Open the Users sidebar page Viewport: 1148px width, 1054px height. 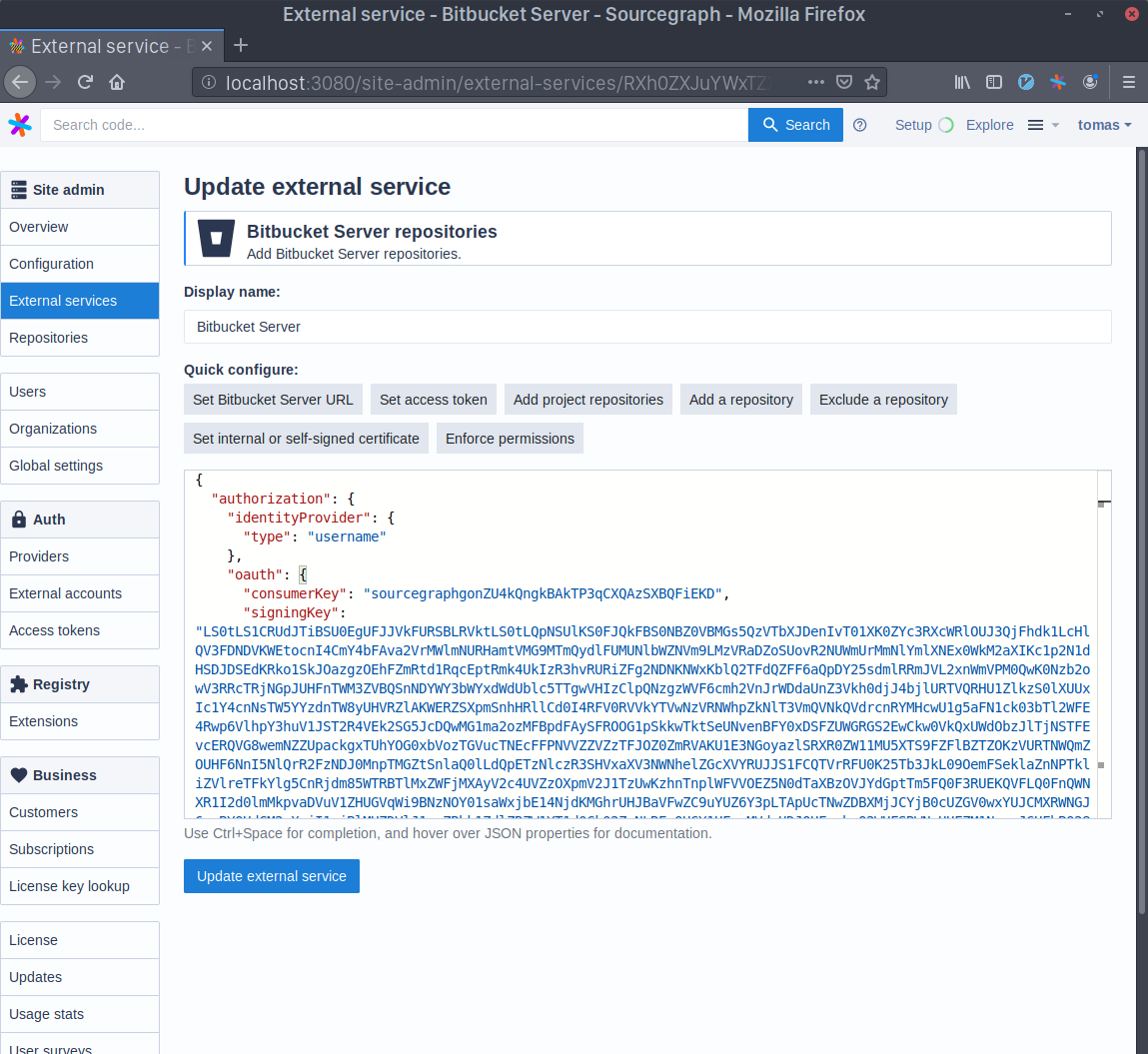pyautogui.click(x=80, y=392)
